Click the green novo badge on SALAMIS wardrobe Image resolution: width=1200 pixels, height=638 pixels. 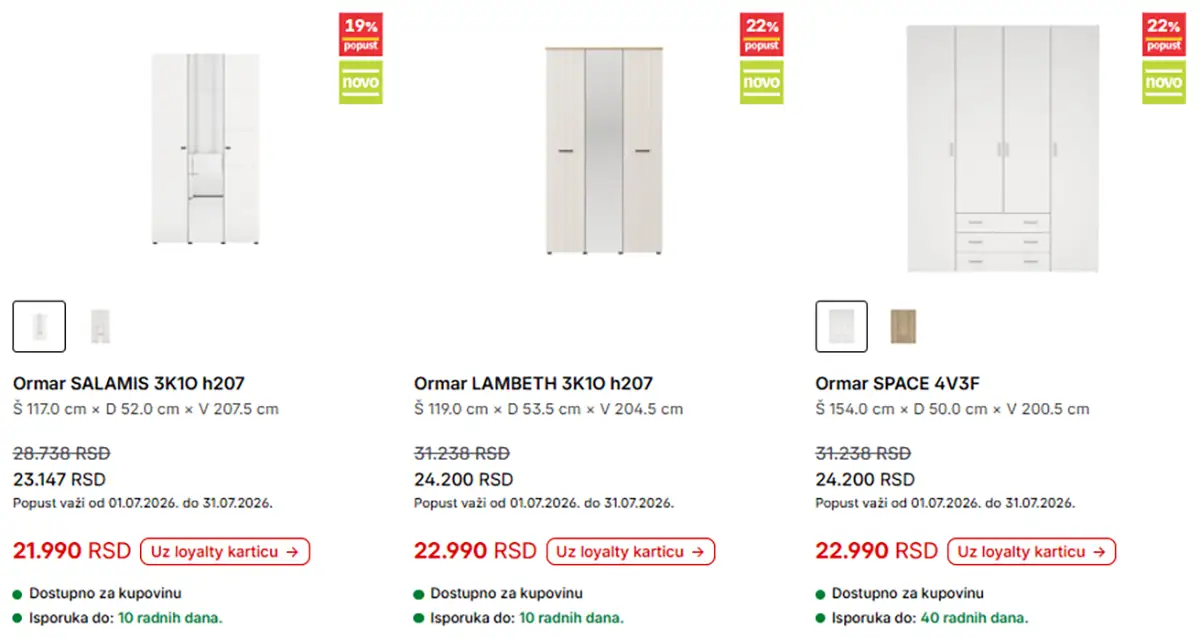tap(361, 82)
